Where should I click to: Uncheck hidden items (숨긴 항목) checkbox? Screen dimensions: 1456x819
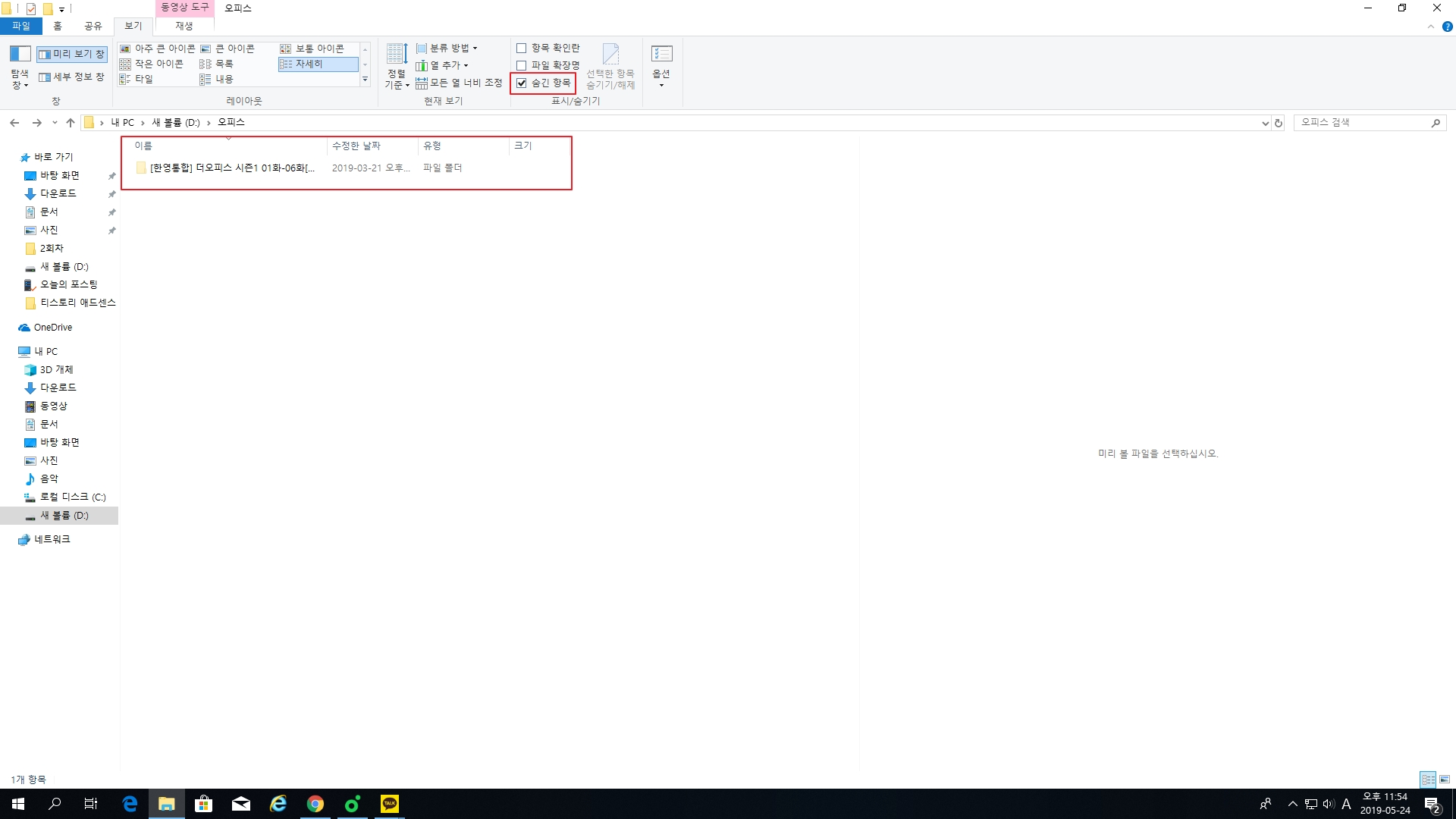(x=522, y=83)
